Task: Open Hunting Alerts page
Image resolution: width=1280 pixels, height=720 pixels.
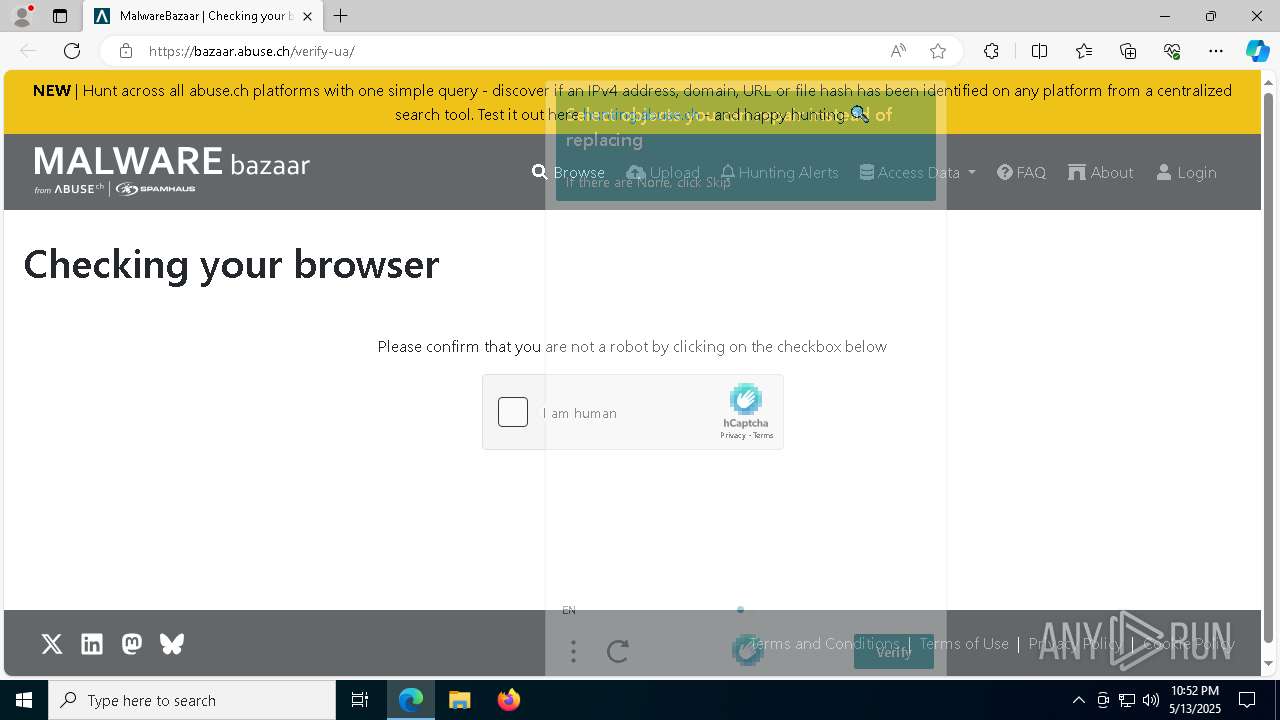Action: click(x=779, y=172)
